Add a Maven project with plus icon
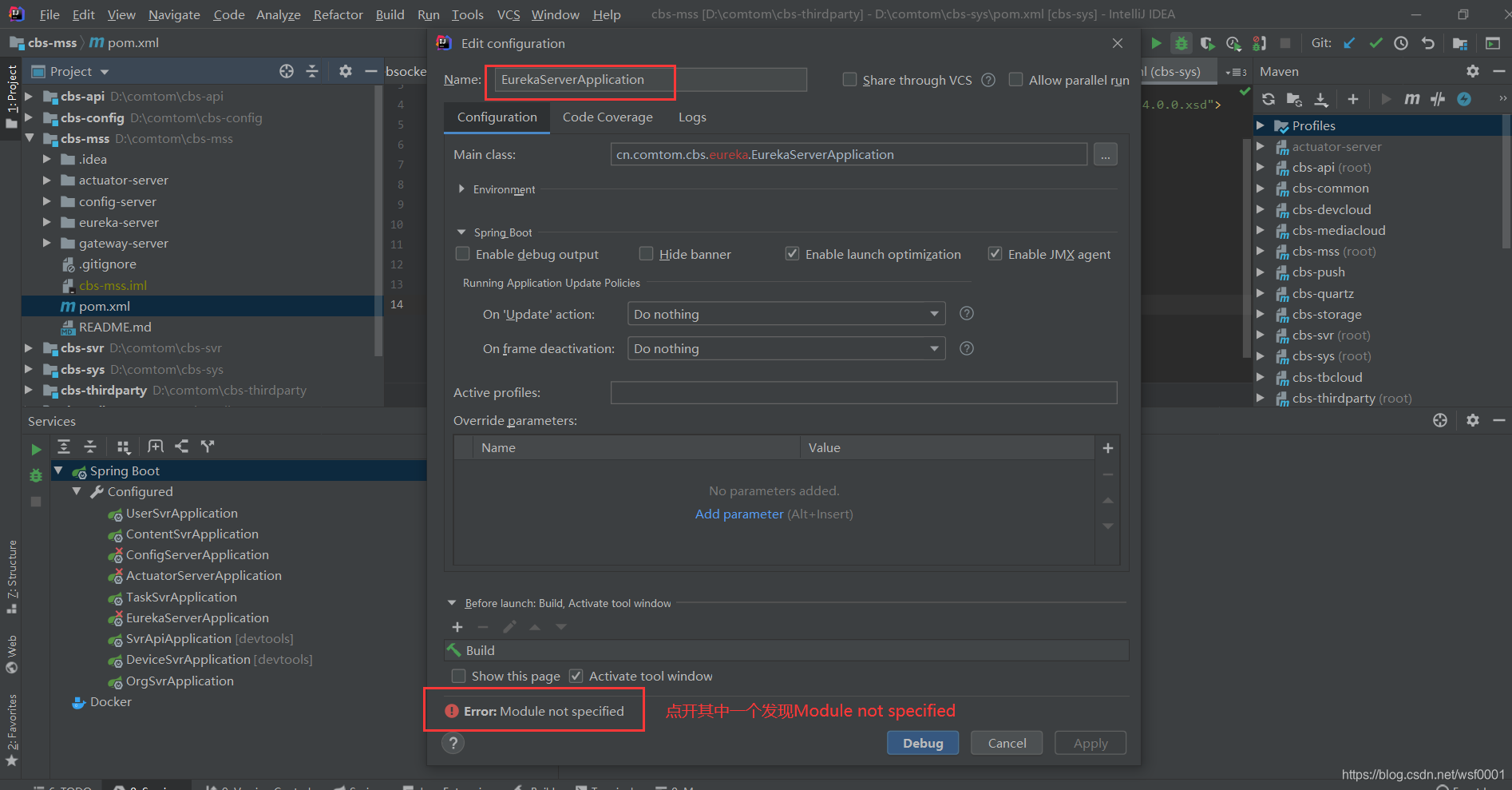The image size is (1512, 790). 1353,99
